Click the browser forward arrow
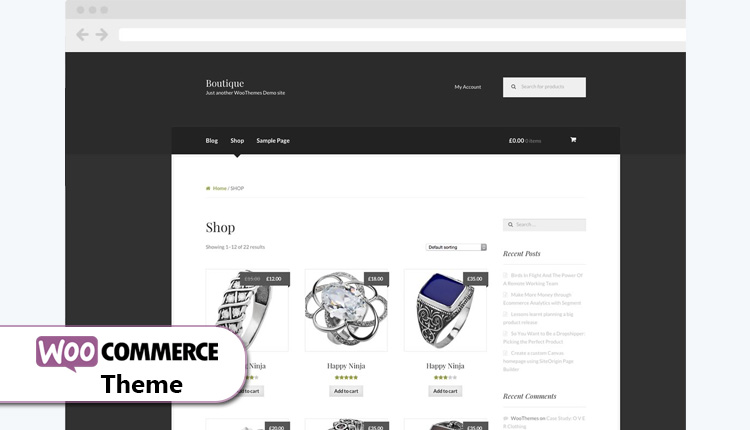Viewport: 750px width, 430px height. (101, 34)
